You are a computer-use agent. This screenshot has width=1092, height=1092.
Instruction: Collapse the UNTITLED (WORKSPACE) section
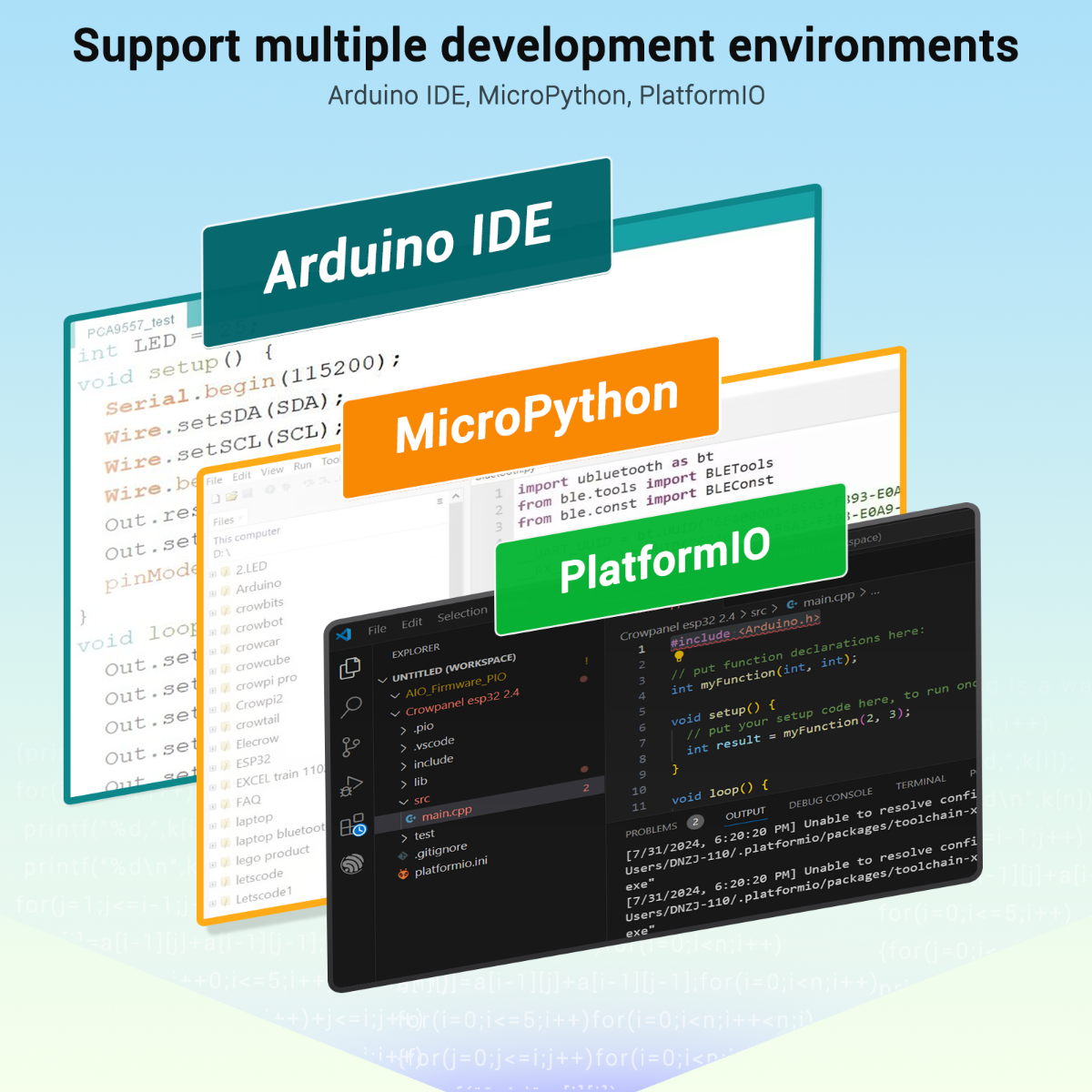[x=383, y=679]
